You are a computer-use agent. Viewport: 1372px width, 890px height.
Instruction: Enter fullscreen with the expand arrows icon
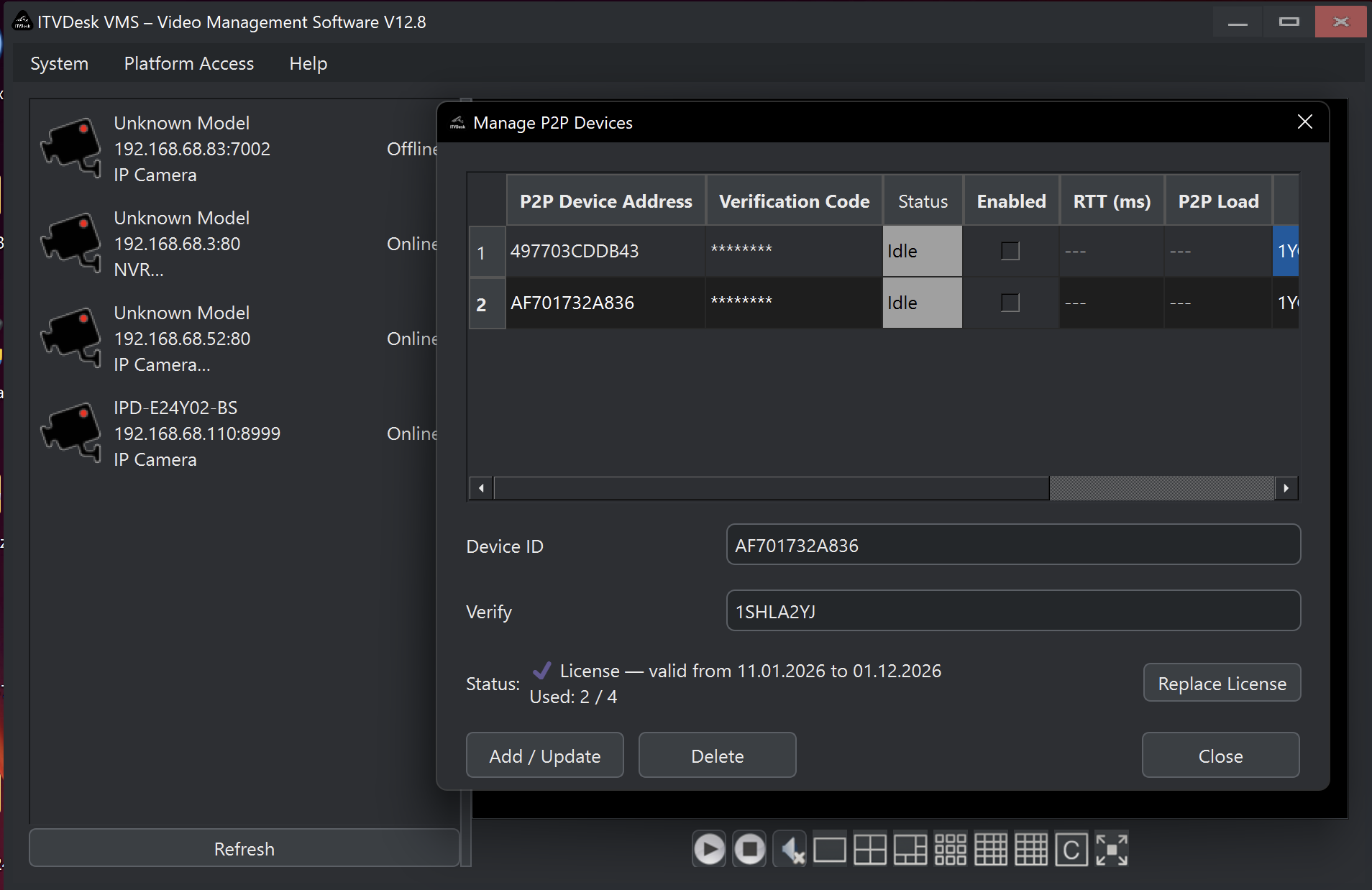1112,850
